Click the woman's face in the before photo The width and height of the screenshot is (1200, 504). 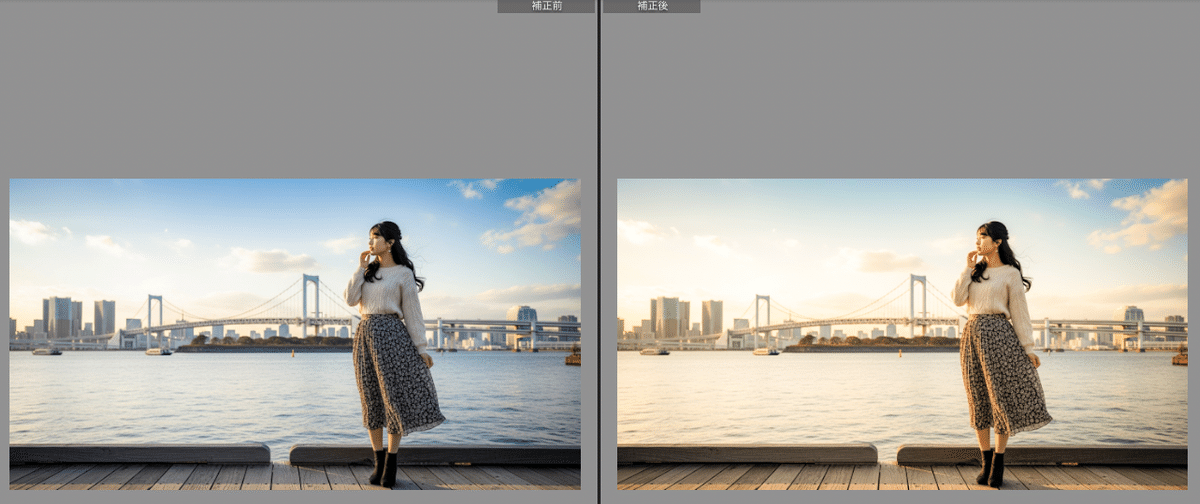point(378,242)
